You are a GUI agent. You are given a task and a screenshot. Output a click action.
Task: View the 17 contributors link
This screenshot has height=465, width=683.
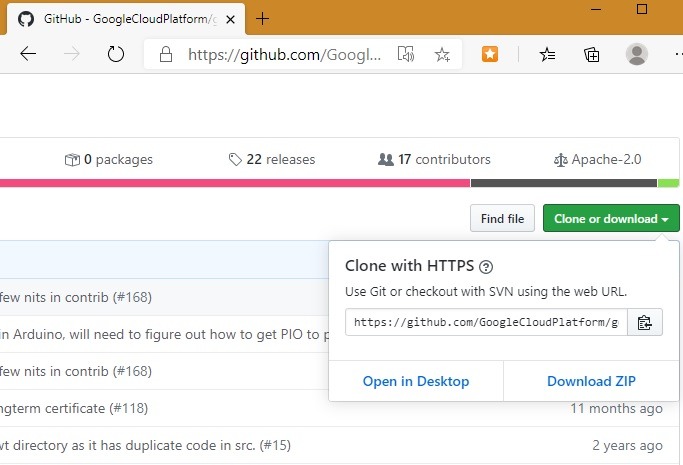[x=434, y=159]
